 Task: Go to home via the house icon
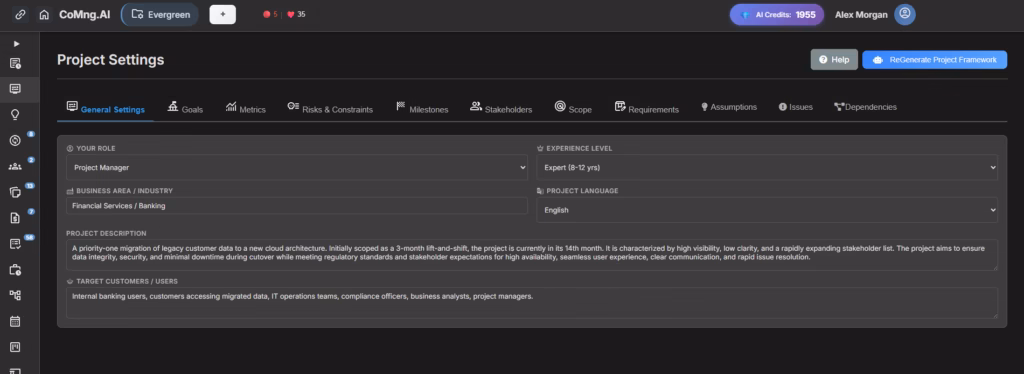44,14
